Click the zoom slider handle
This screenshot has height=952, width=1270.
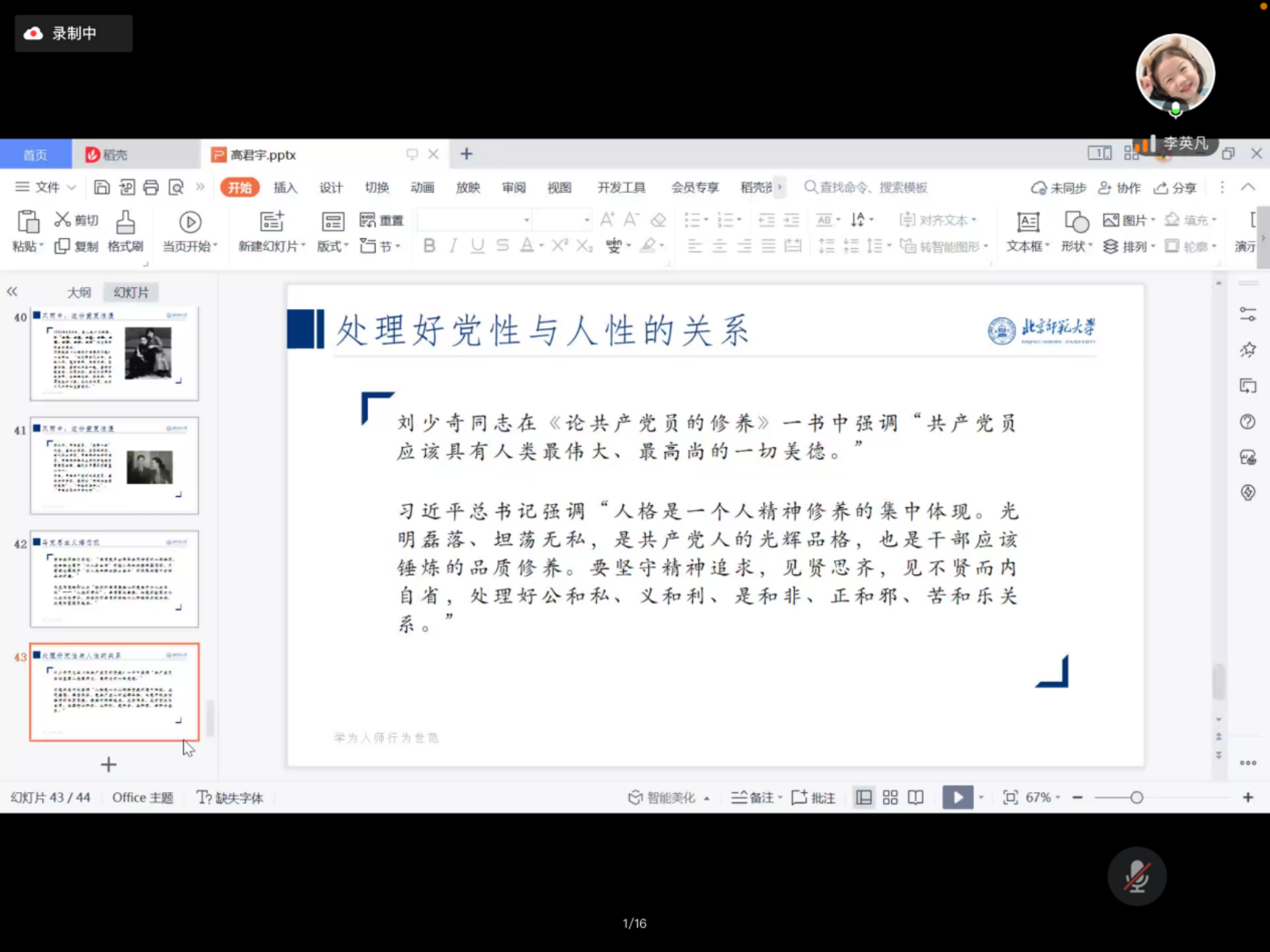pos(1137,797)
